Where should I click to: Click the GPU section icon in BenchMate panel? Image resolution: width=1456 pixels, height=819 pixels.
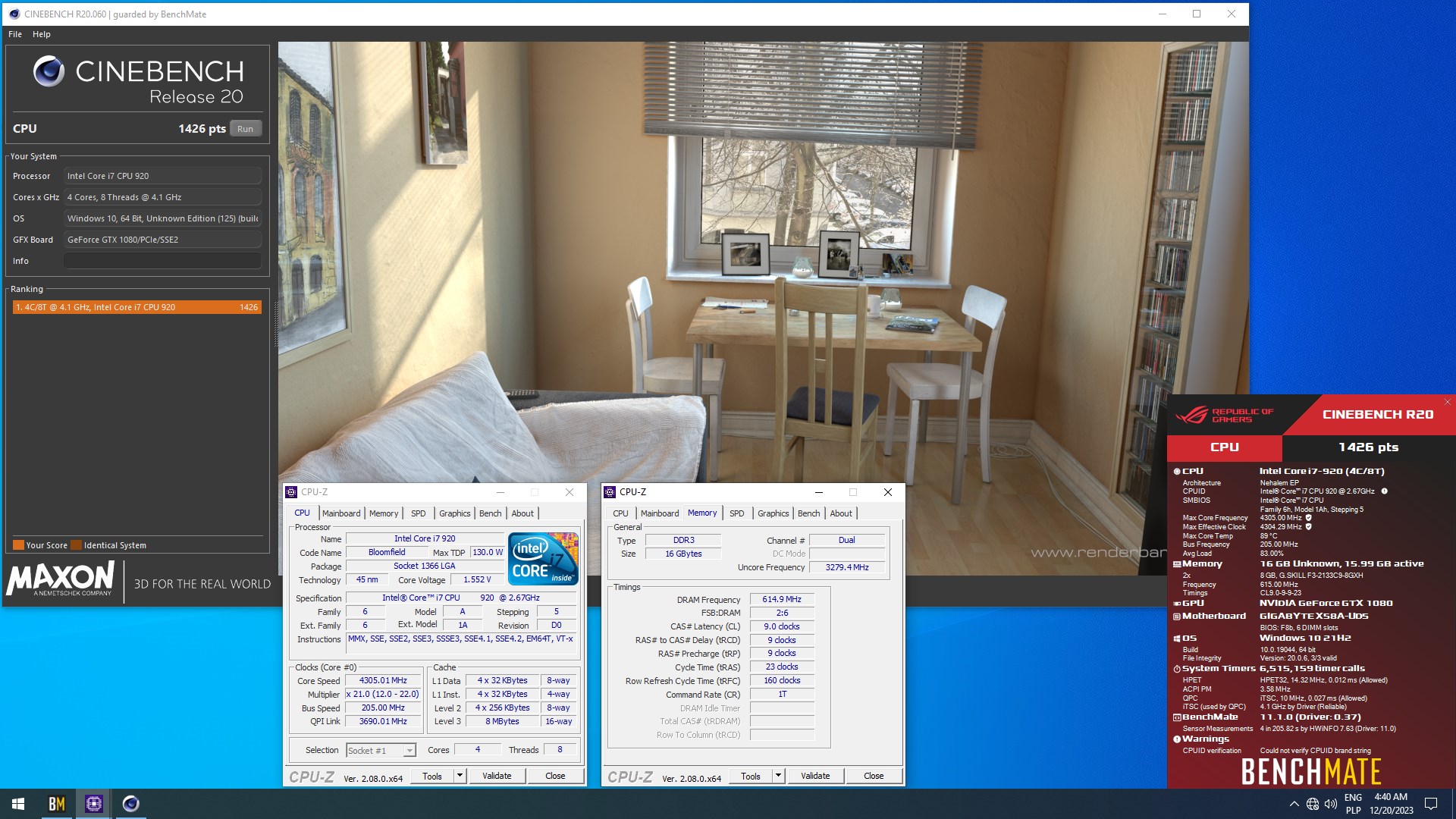[x=1177, y=604]
